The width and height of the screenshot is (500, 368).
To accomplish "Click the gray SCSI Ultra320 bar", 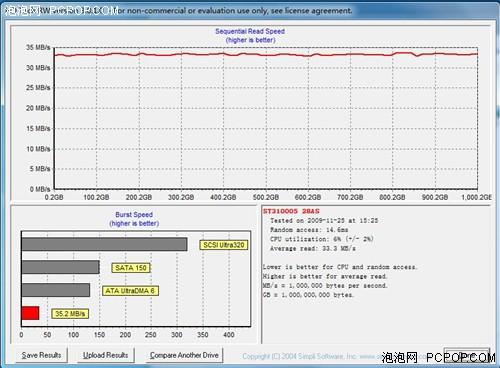I will click(104, 244).
